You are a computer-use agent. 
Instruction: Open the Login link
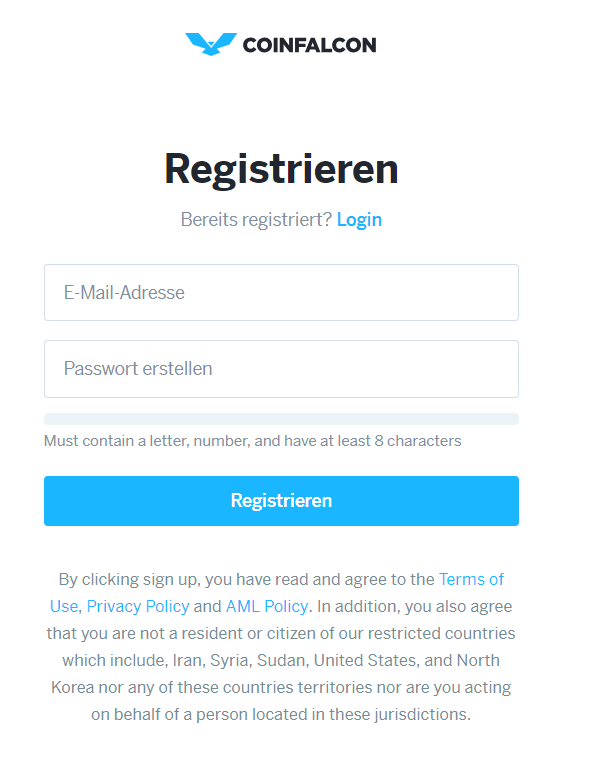[359, 219]
